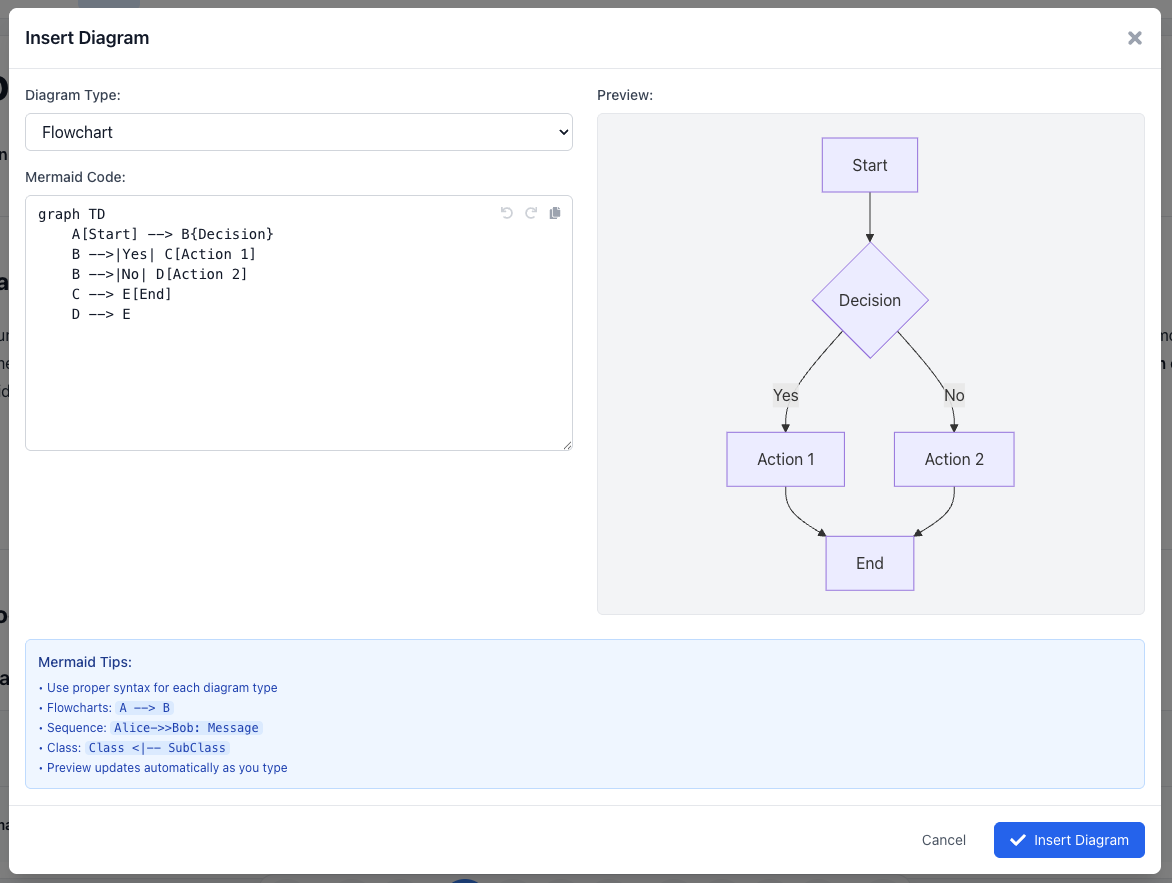The image size is (1172, 883).
Task: Click the 'Class <|-- SubClass' tip snippet
Action: (x=157, y=748)
